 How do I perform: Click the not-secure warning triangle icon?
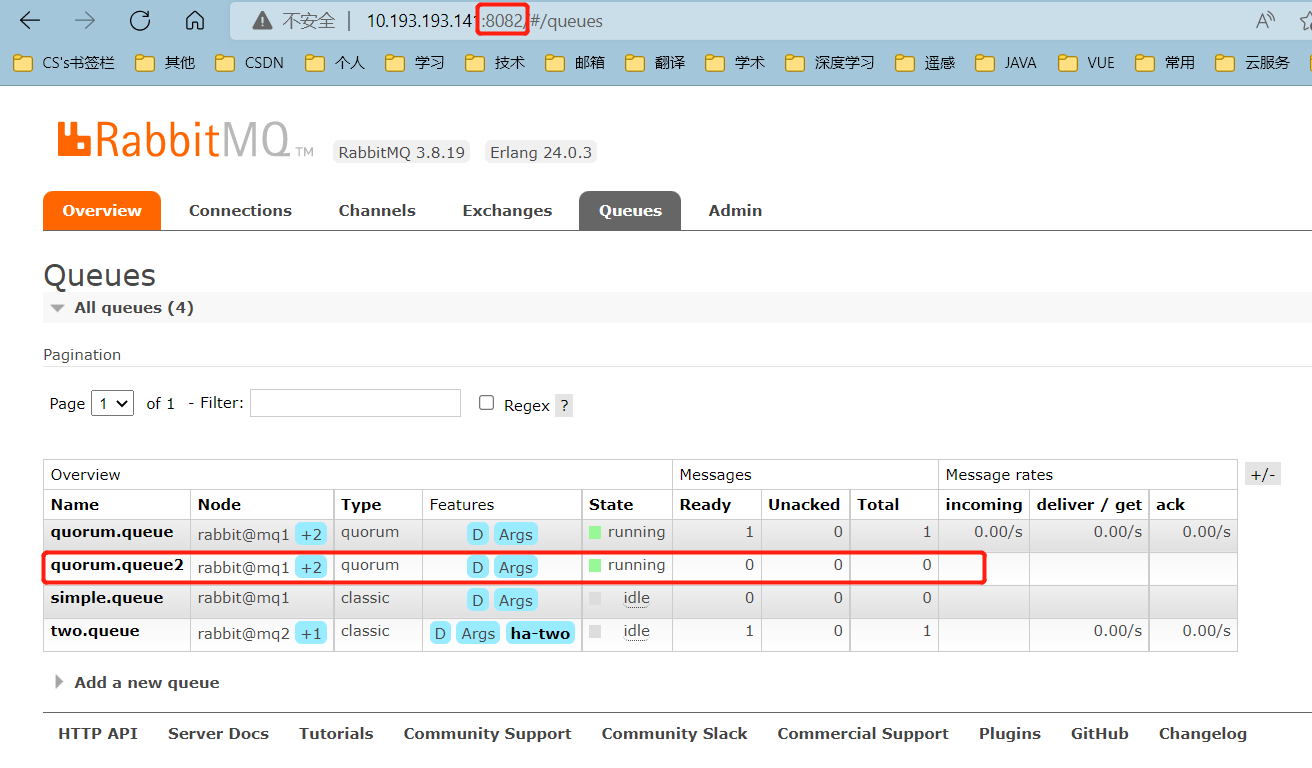pyautogui.click(x=262, y=20)
